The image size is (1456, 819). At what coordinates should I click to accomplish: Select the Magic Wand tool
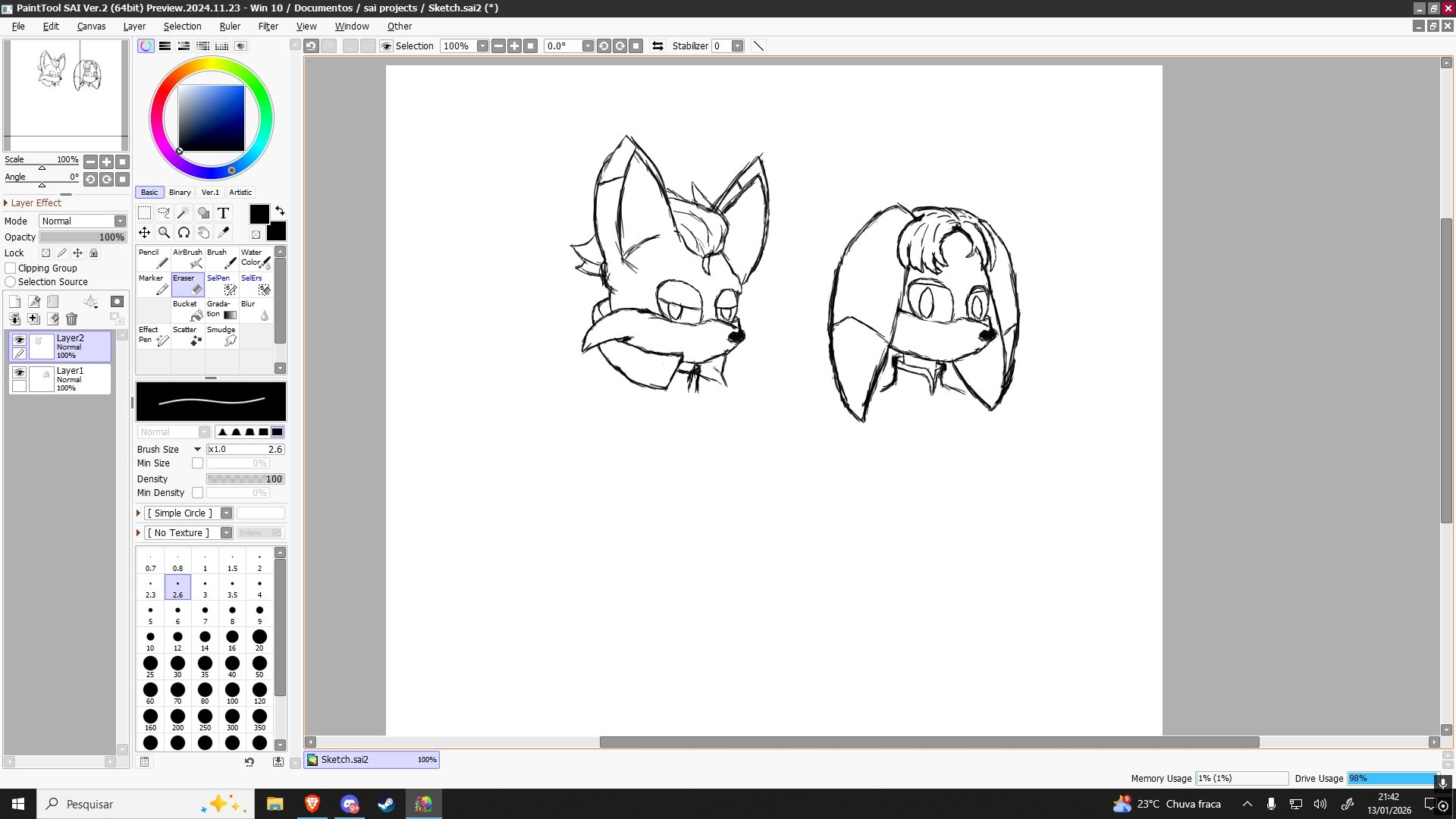click(x=184, y=213)
